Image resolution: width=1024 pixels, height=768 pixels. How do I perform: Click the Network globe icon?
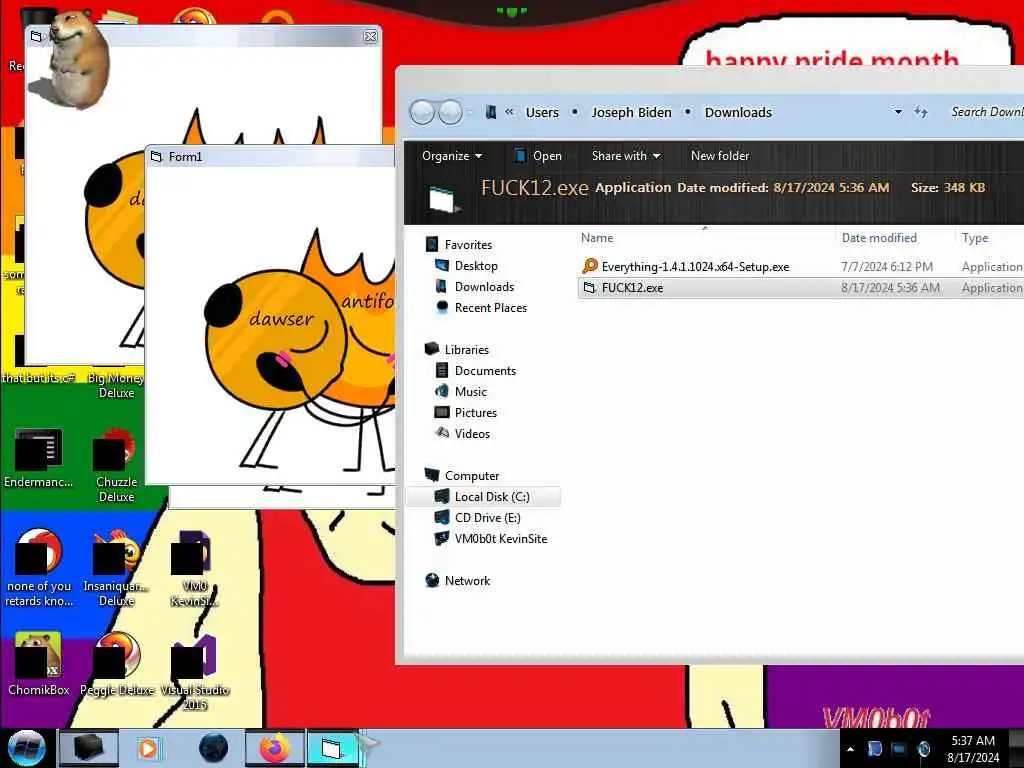click(432, 580)
